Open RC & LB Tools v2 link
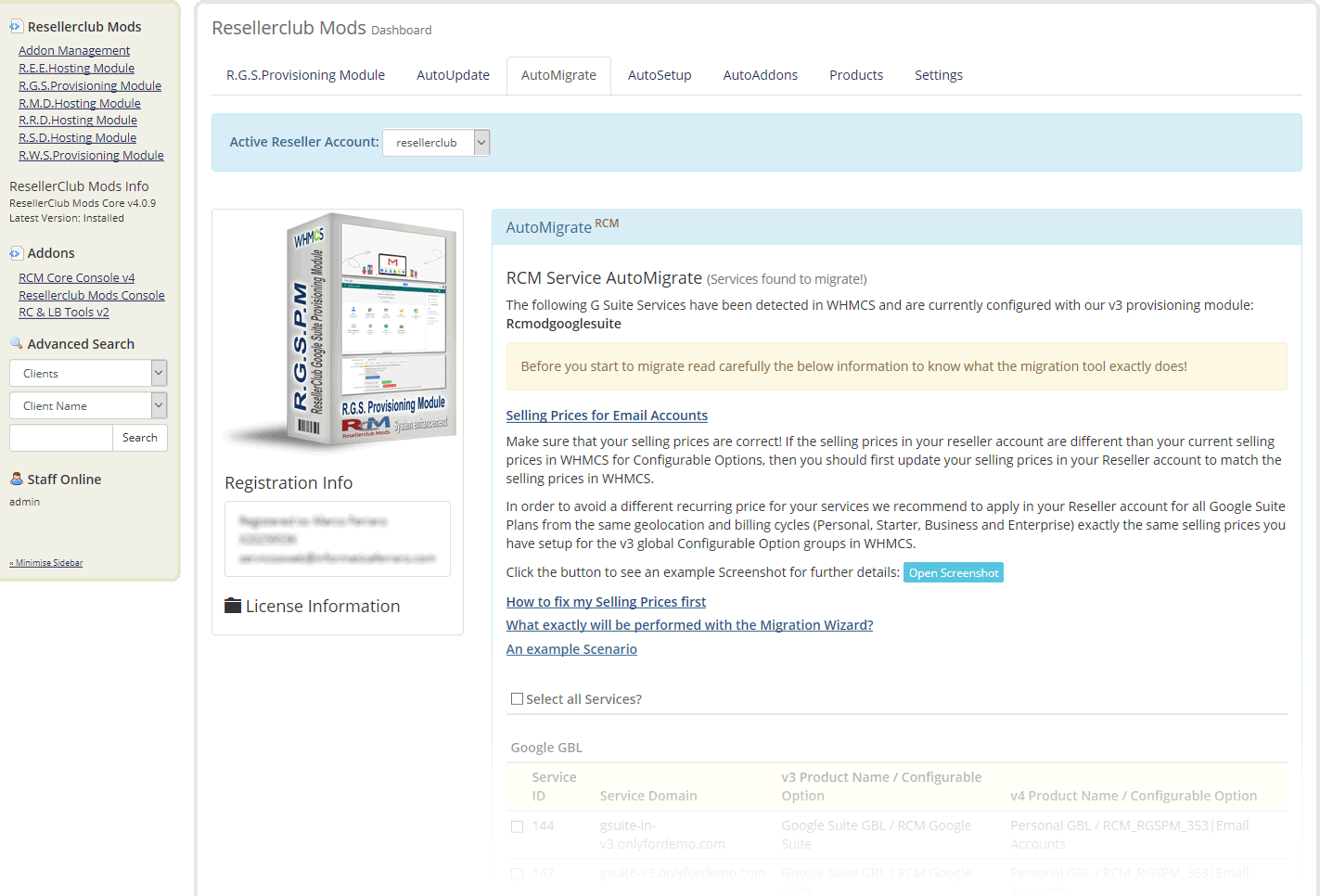The width and height of the screenshot is (1320, 896). pos(64,313)
